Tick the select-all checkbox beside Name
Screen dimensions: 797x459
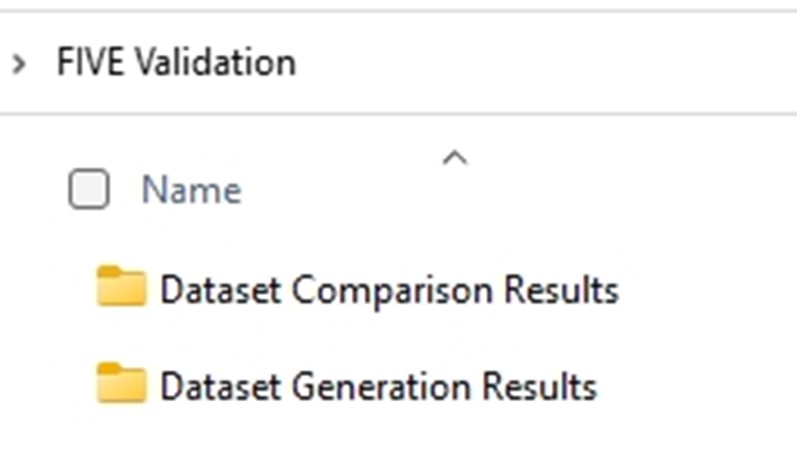coord(89,189)
